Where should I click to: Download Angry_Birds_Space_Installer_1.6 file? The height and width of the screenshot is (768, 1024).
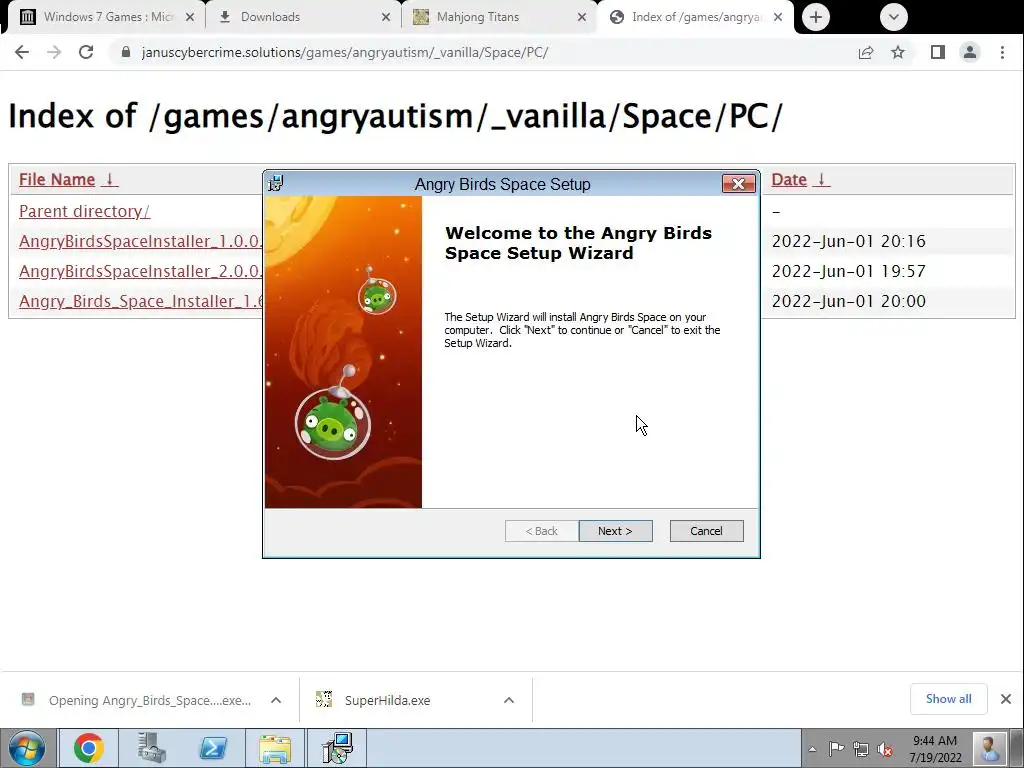140,301
